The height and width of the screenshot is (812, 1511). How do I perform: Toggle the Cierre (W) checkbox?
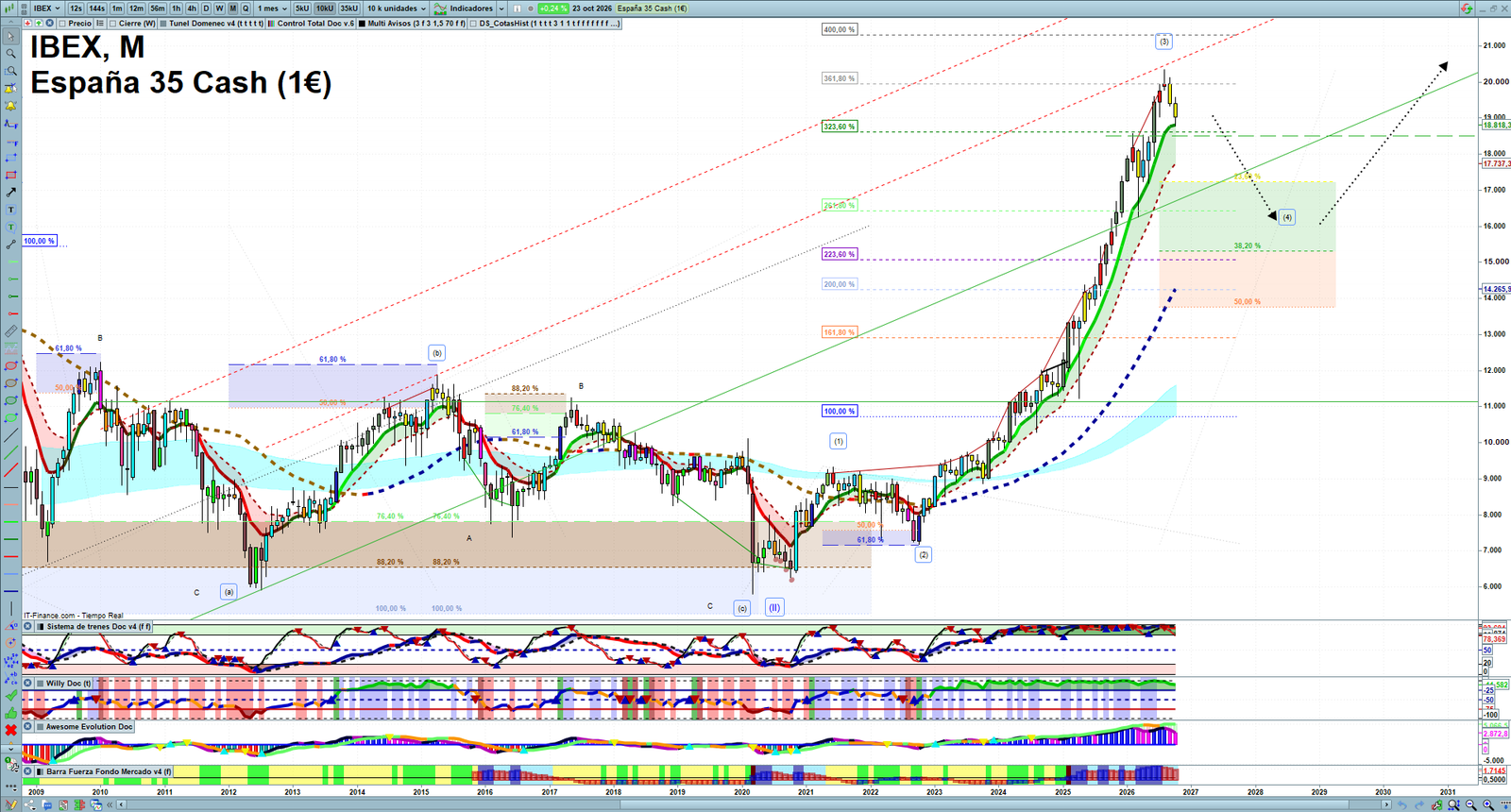coord(113,24)
